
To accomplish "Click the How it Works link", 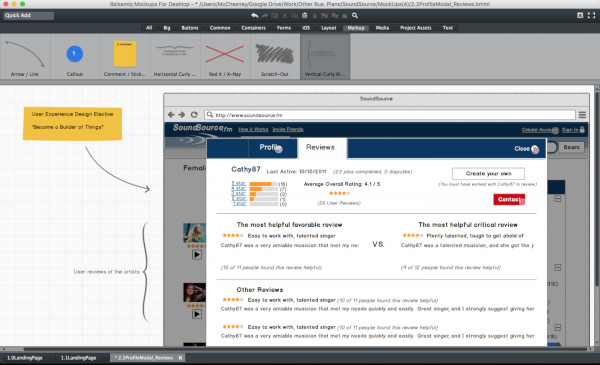I will (253, 129).
